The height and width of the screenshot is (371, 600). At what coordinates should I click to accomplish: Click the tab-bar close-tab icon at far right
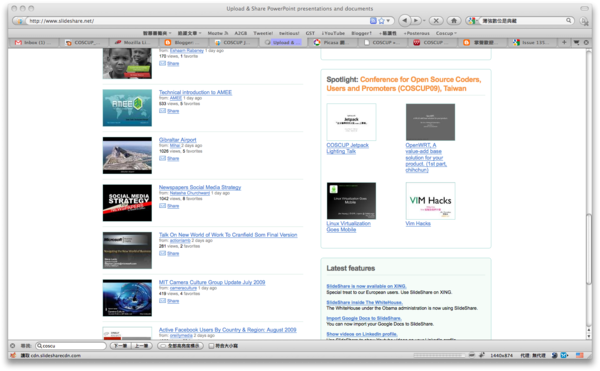point(586,42)
